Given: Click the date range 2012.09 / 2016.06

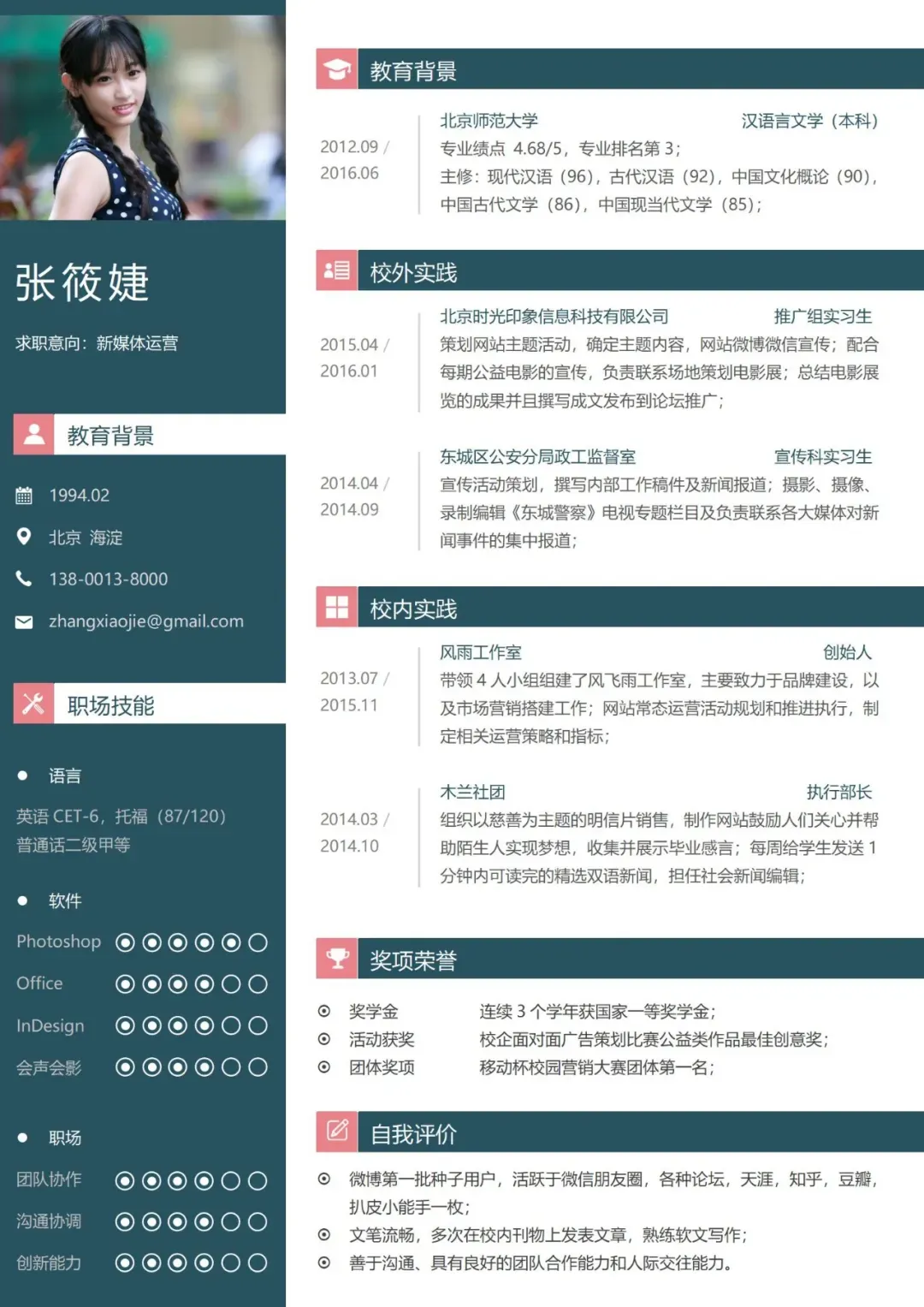Looking at the screenshot, I should click(x=354, y=159).
